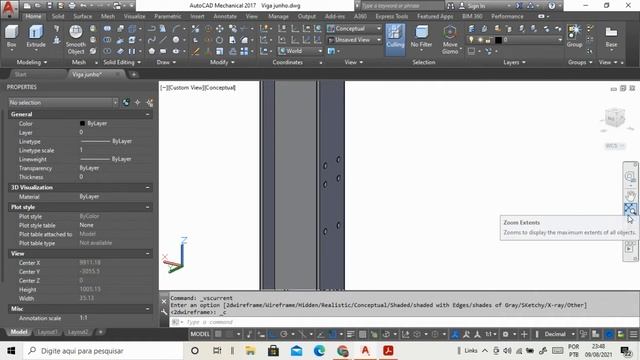Click Sign In in the title bar

coord(476,6)
